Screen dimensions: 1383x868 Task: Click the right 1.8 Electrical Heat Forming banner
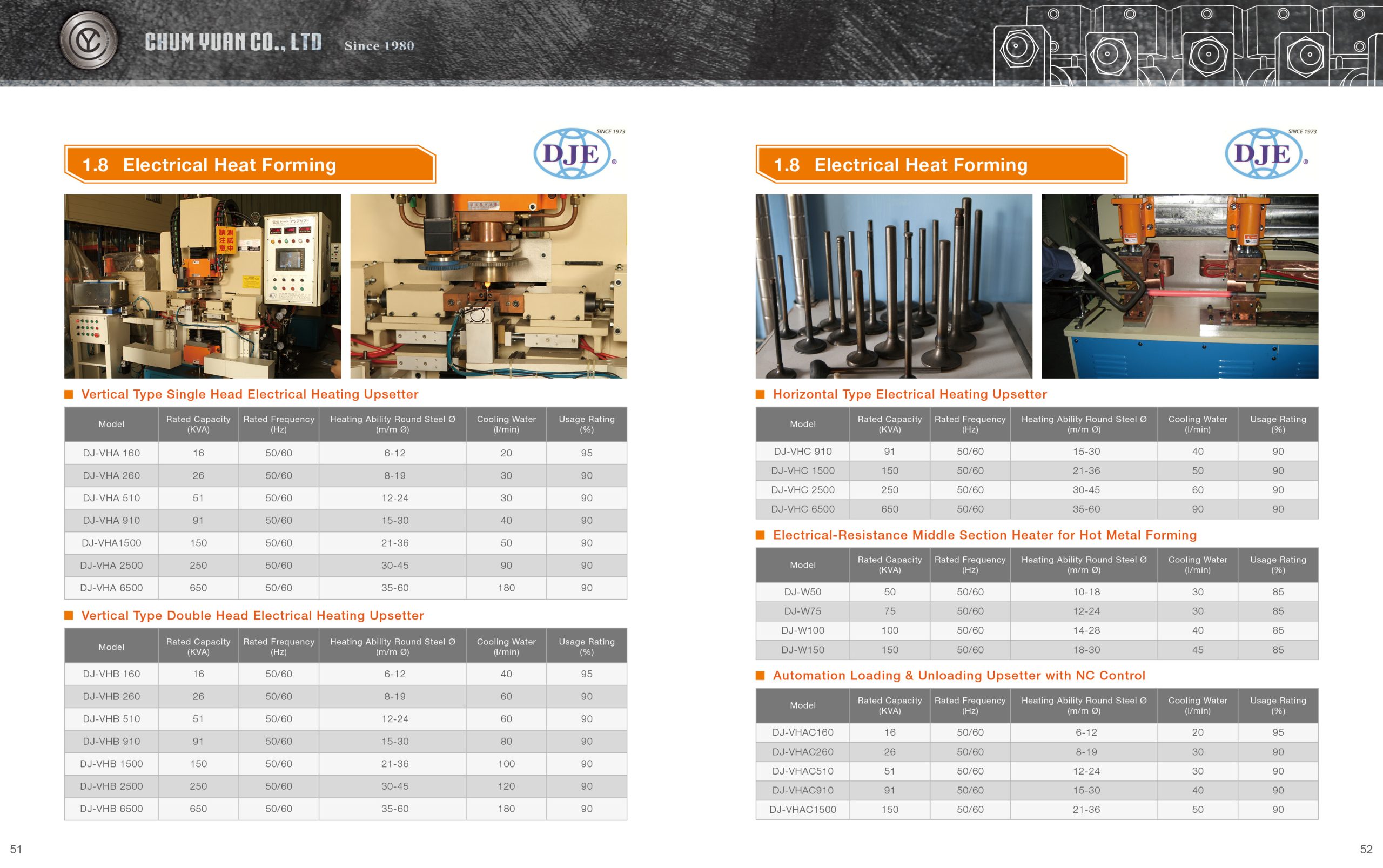(x=941, y=165)
